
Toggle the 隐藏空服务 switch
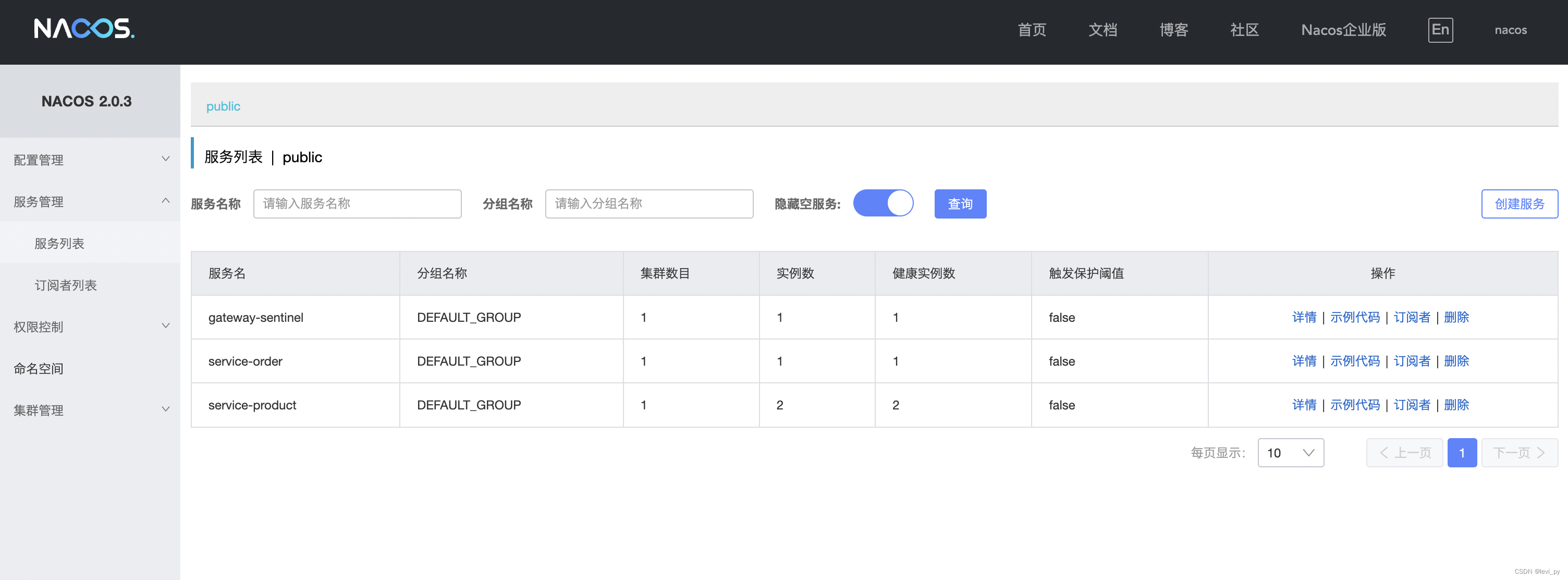pos(883,203)
